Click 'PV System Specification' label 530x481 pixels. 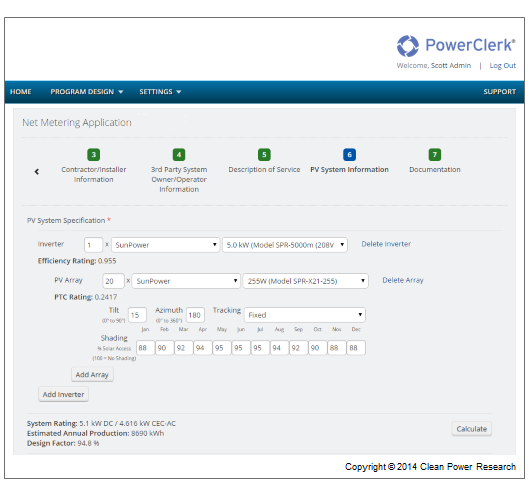66,220
